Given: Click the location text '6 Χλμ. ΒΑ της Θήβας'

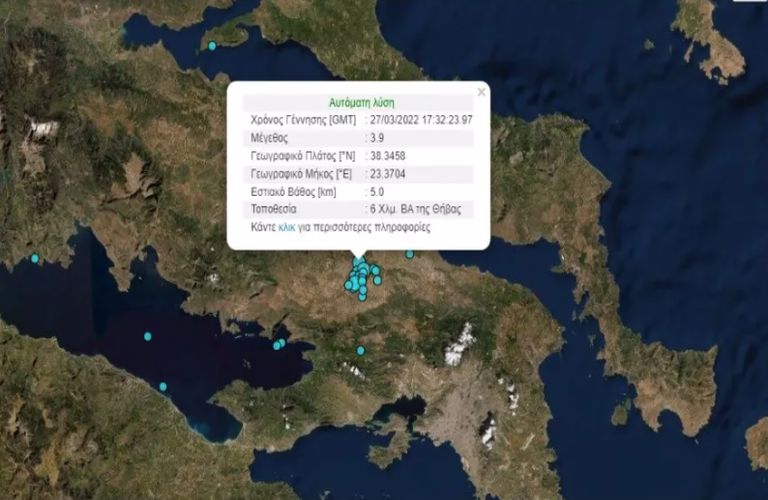Looking at the screenshot, I should click(415, 210).
